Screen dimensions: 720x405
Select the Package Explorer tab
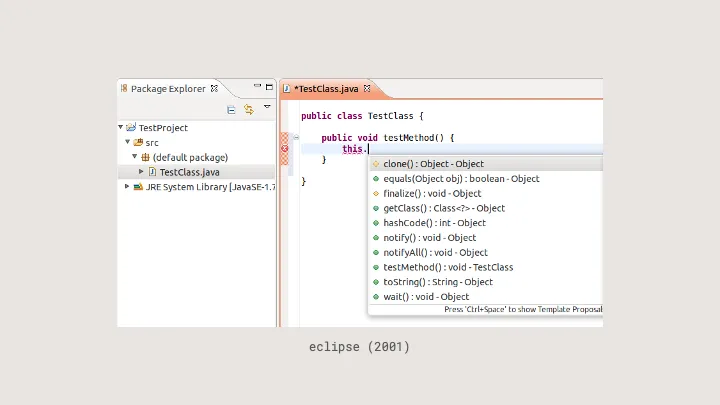pyautogui.click(x=168, y=89)
